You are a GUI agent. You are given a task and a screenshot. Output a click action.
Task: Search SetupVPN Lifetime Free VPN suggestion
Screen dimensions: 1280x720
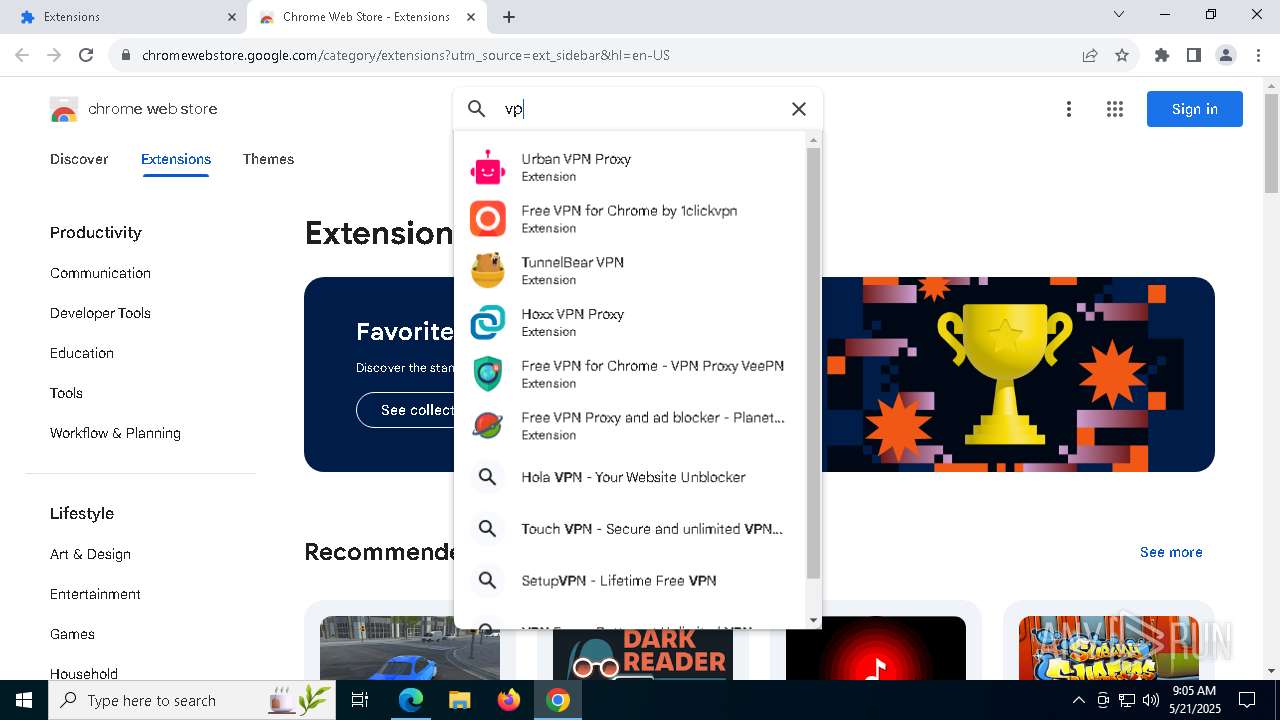tap(629, 581)
